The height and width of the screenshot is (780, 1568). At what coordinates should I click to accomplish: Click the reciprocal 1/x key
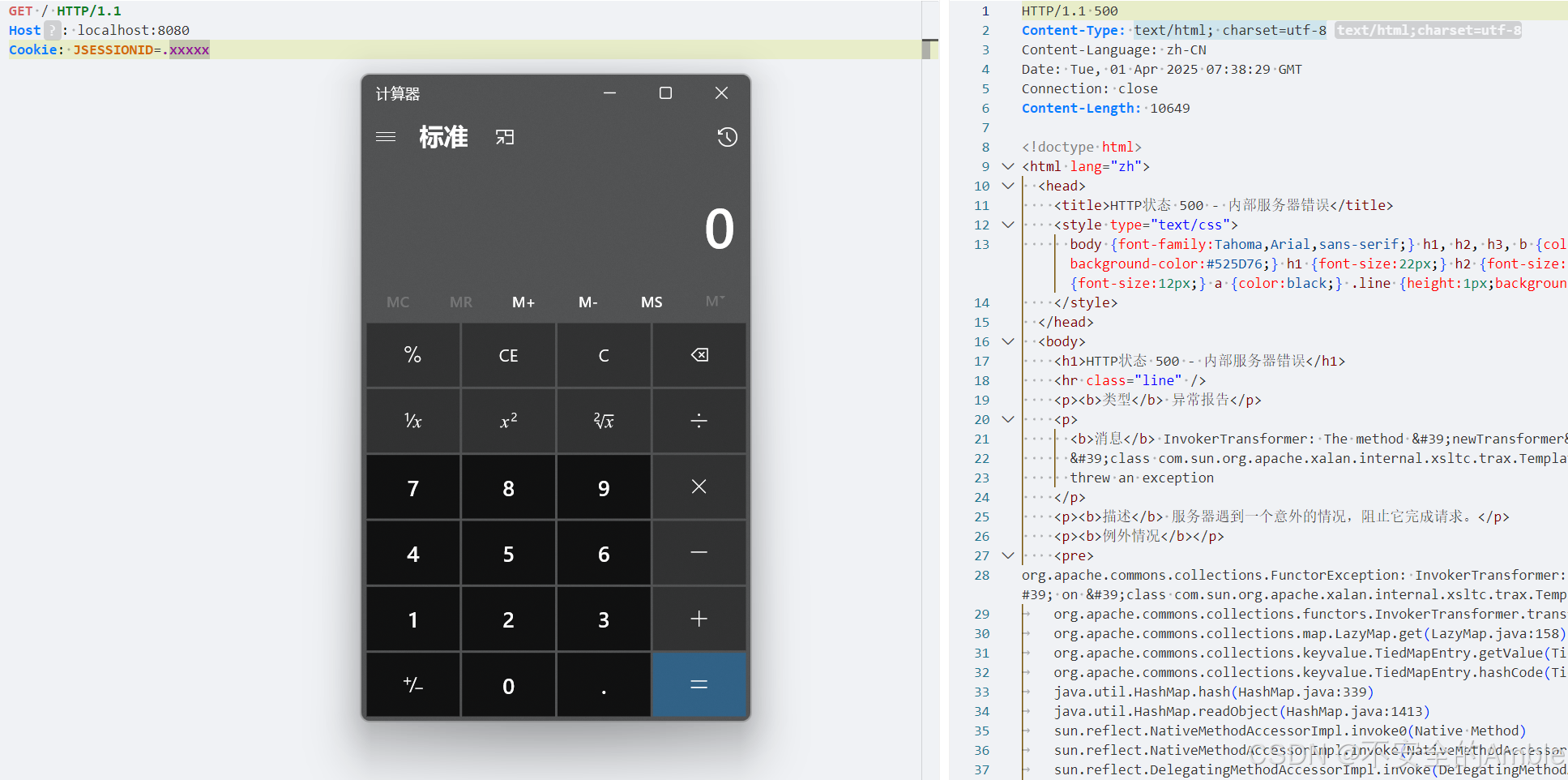[x=413, y=421]
